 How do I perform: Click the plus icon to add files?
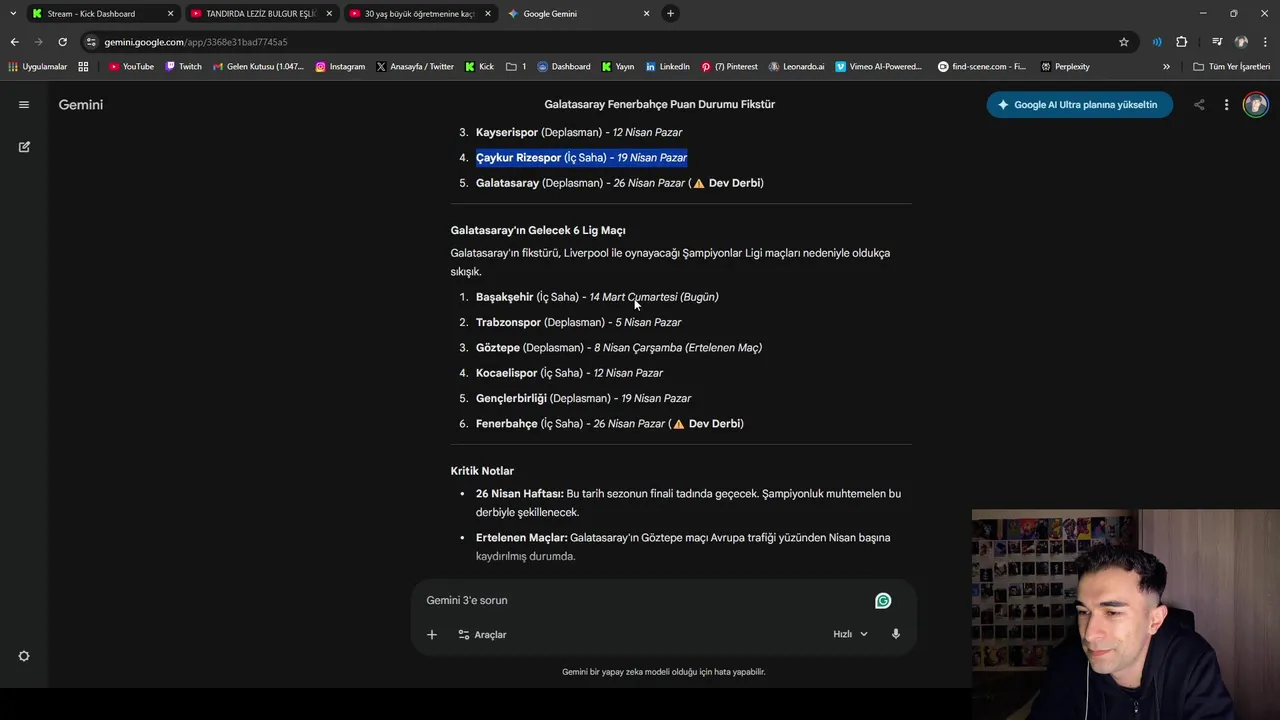tap(432, 634)
